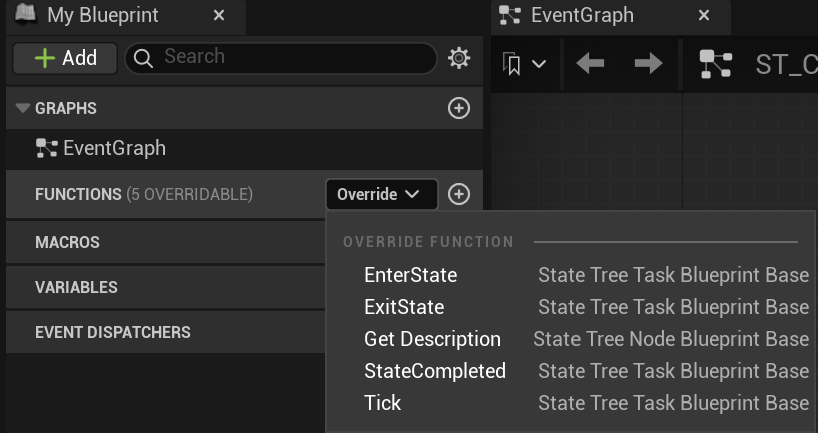This screenshot has width=818, height=433.
Task: Expand the Macros section header
Action: 67,242
